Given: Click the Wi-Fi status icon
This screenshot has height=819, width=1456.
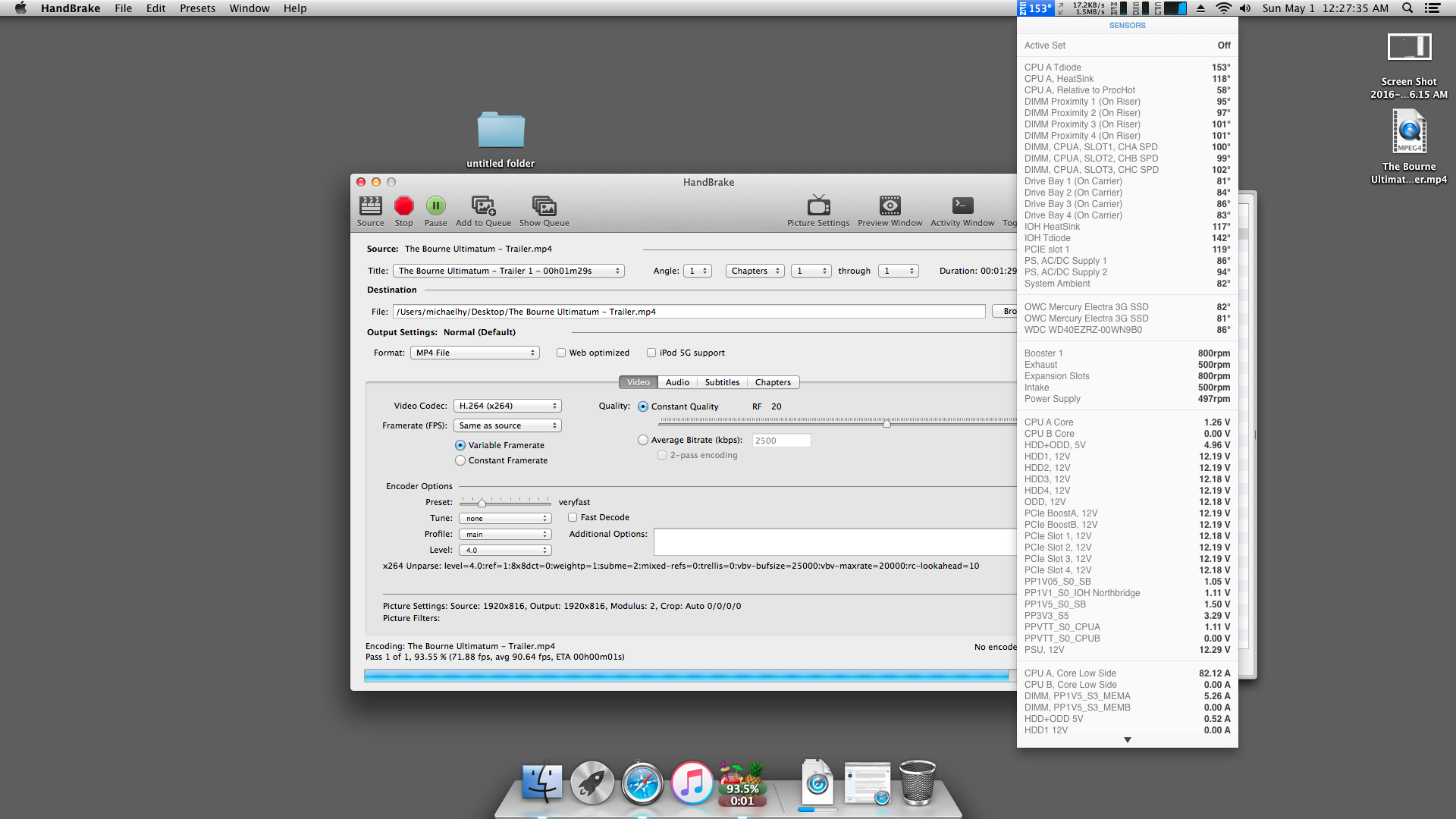Looking at the screenshot, I should (x=1223, y=8).
